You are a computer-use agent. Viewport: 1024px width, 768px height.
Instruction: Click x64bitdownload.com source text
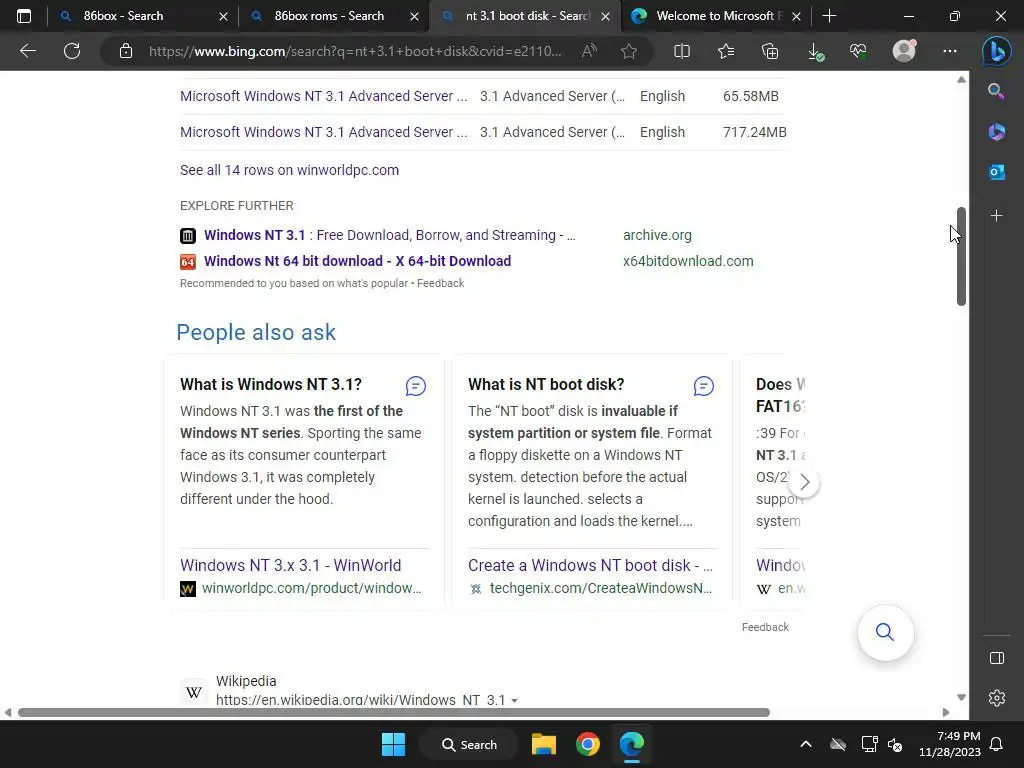(688, 261)
